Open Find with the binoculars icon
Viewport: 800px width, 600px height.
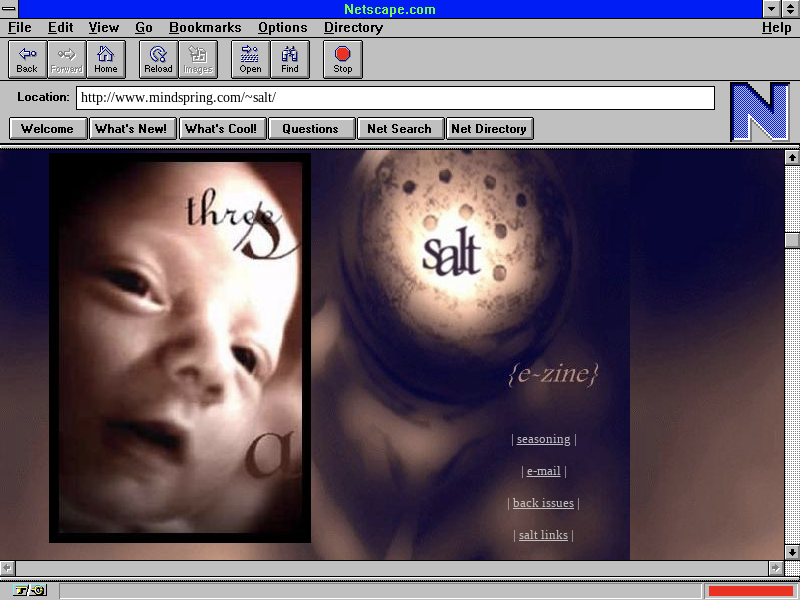pyautogui.click(x=290, y=59)
